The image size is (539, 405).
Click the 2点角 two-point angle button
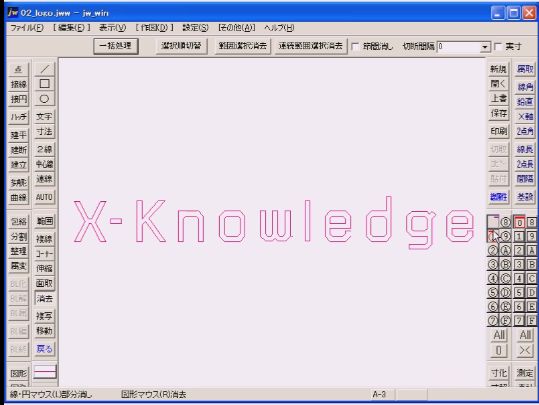click(x=525, y=131)
